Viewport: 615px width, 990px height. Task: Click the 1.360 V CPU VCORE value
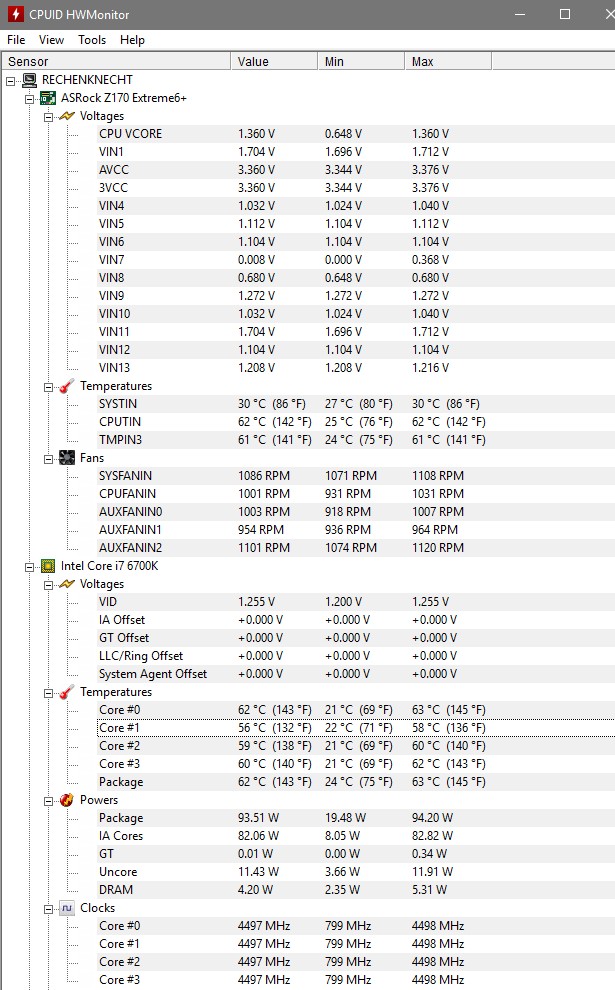(x=256, y=134)
